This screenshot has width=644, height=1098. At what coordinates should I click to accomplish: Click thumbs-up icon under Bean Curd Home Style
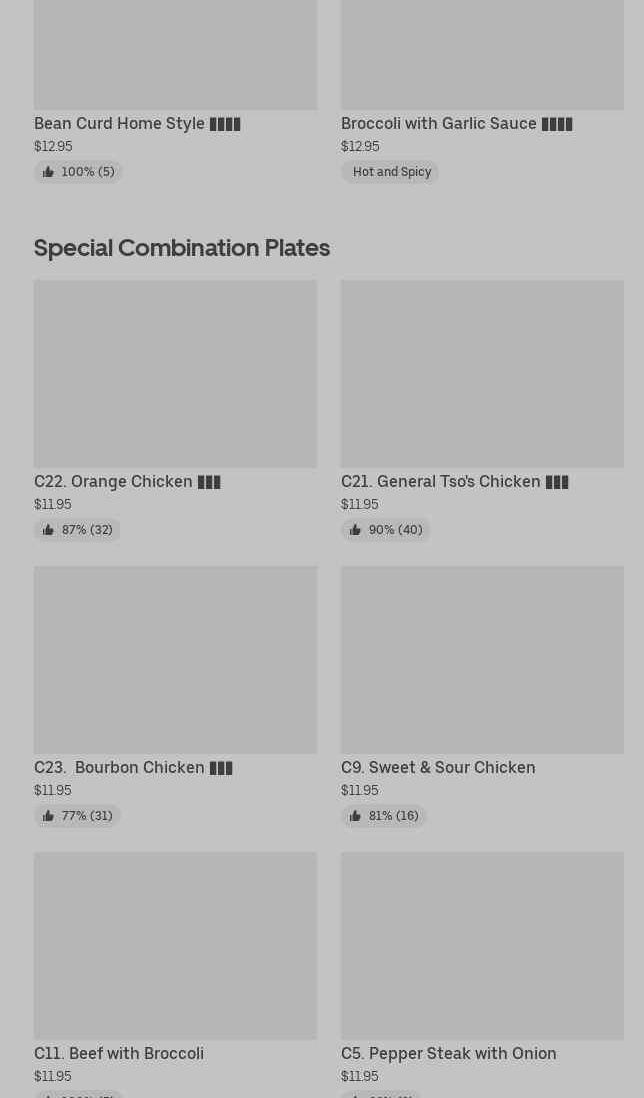pos(48,172)
